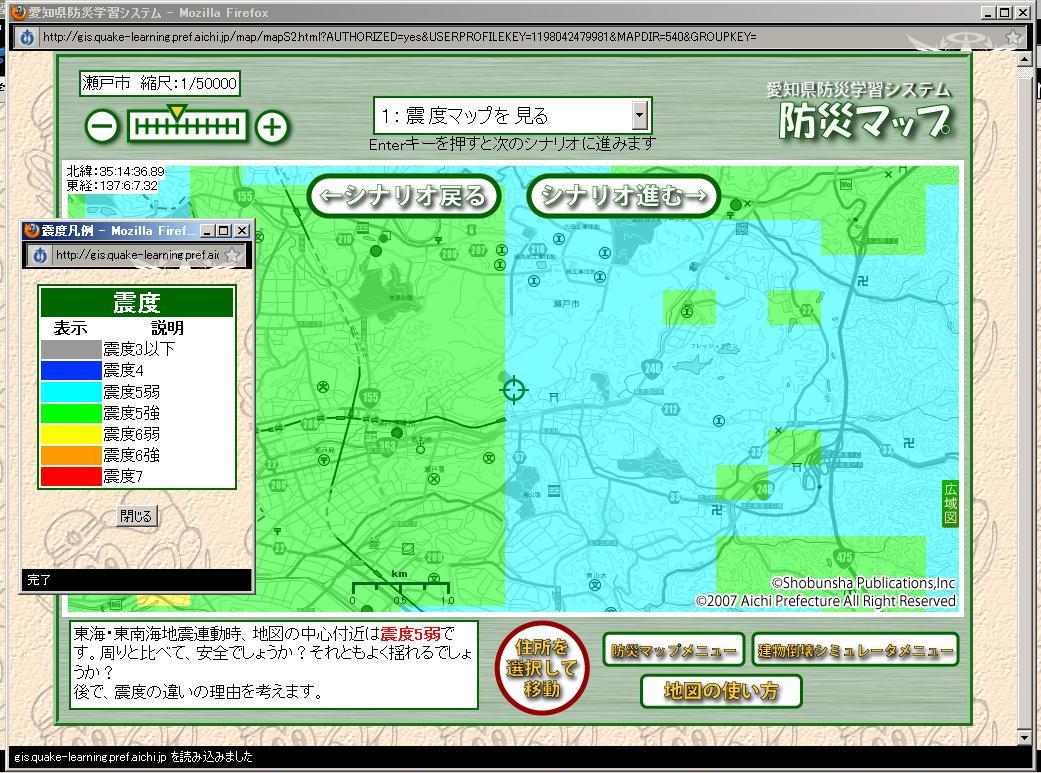The image size is (1041, 773).
Task: Open 地図の使い方 help
Action: point(721,691)
